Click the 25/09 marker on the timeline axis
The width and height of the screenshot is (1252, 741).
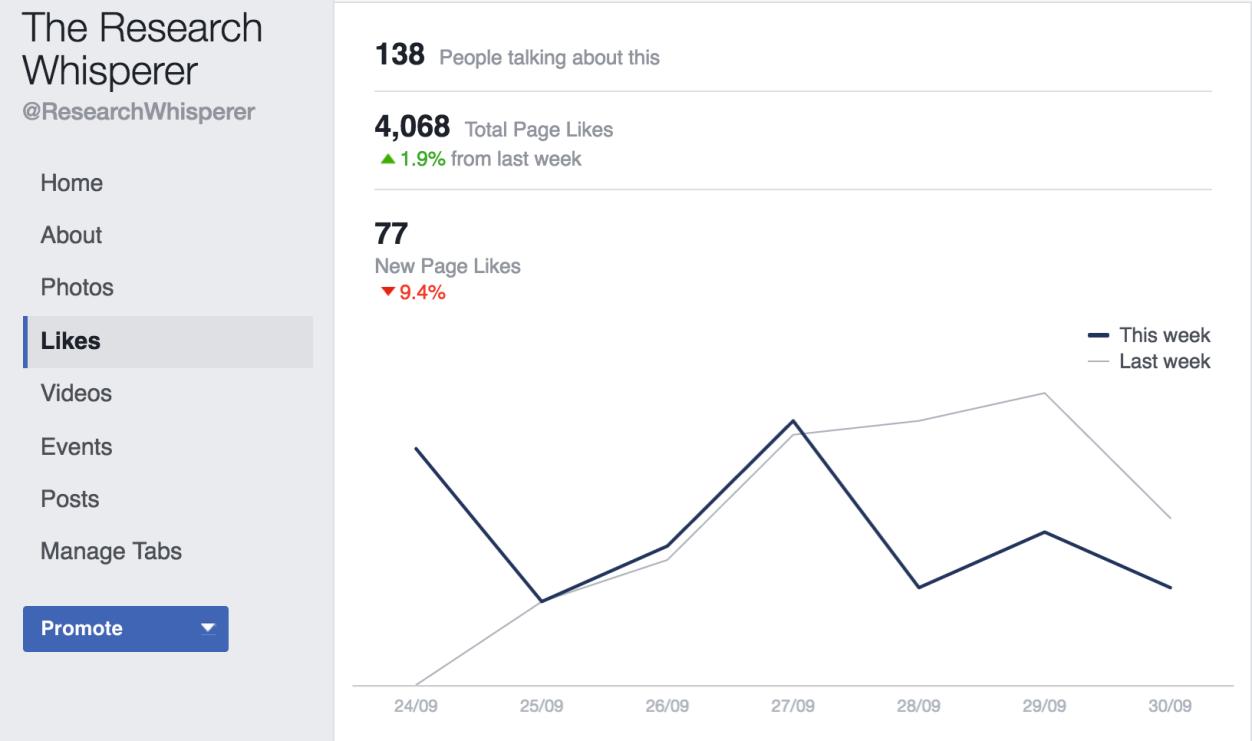(541, 705)
